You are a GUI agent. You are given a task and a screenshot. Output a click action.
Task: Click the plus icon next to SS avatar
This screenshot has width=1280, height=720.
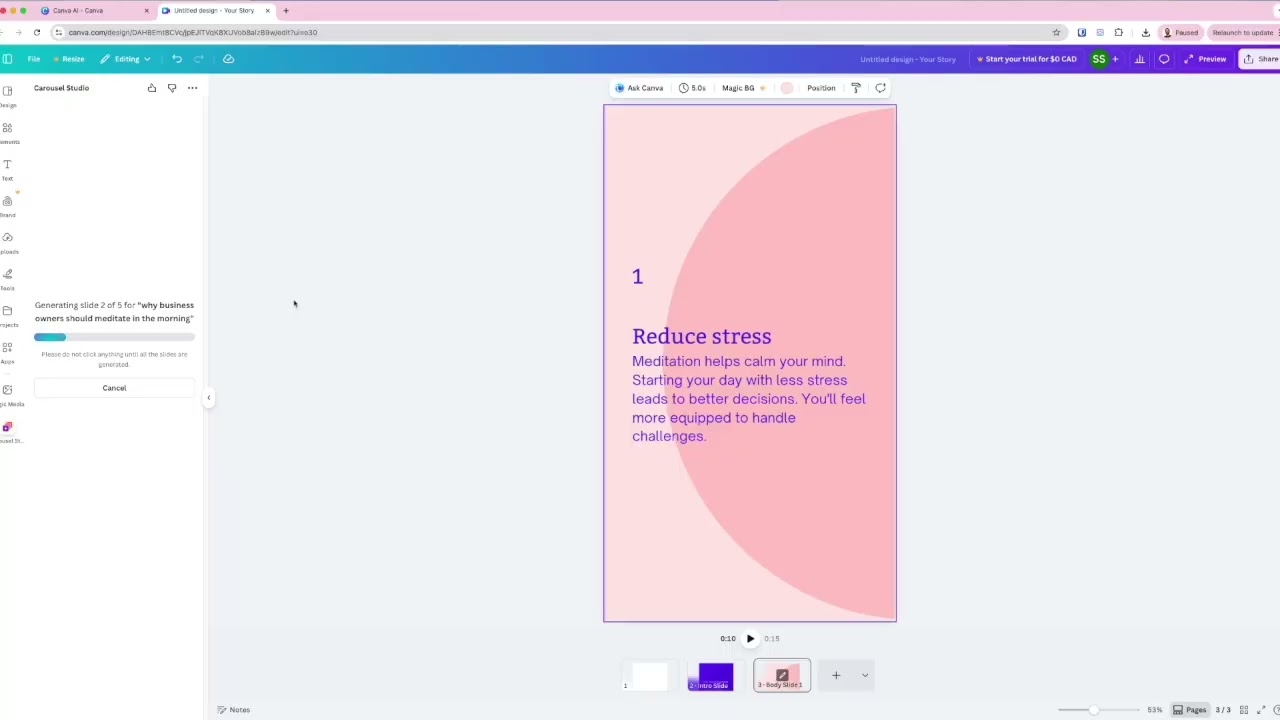(1115, 59)
